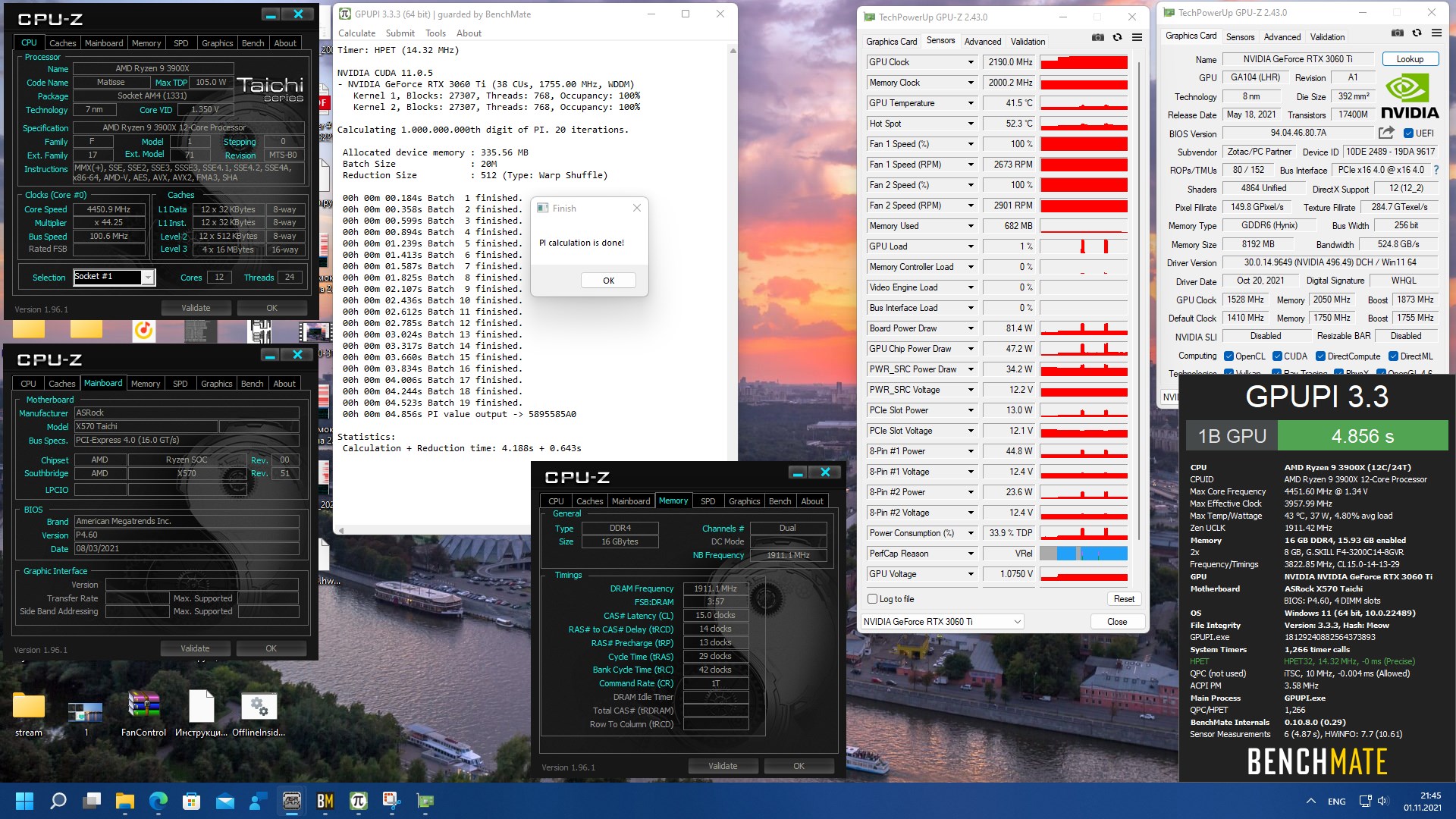Click the GPU Clock red sensor graph
The image size is (1456, 819).
pos(1084,62)
